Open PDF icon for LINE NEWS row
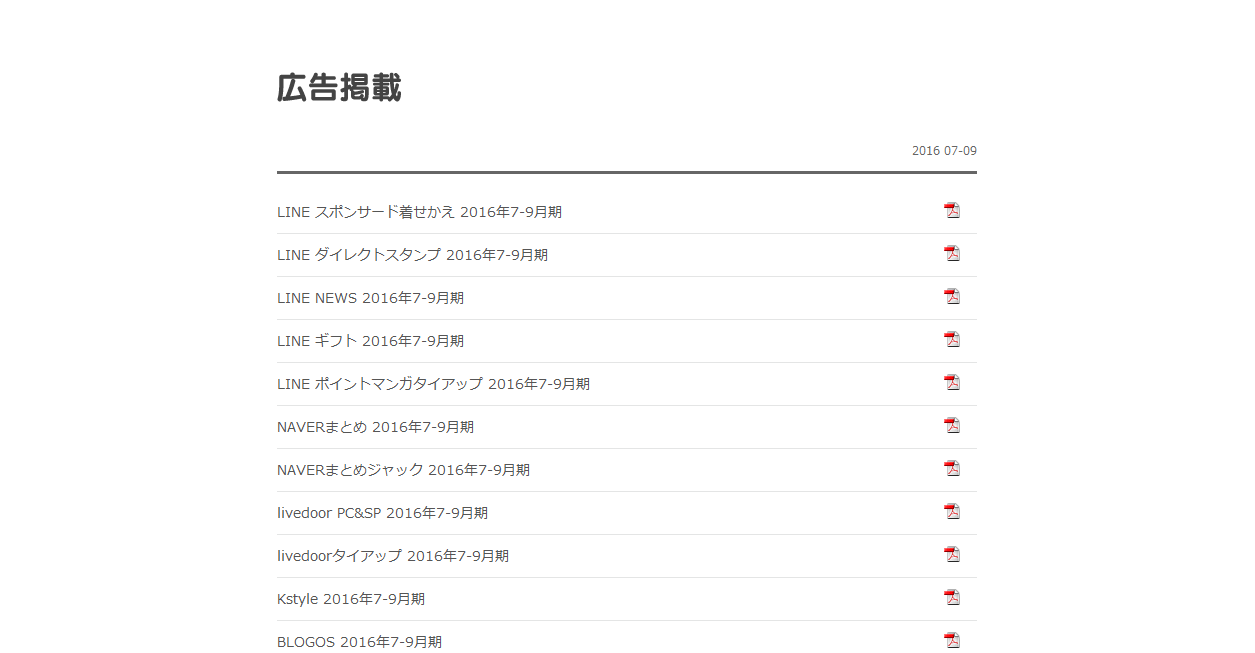 pyautogui.click(x=952, y=296)
